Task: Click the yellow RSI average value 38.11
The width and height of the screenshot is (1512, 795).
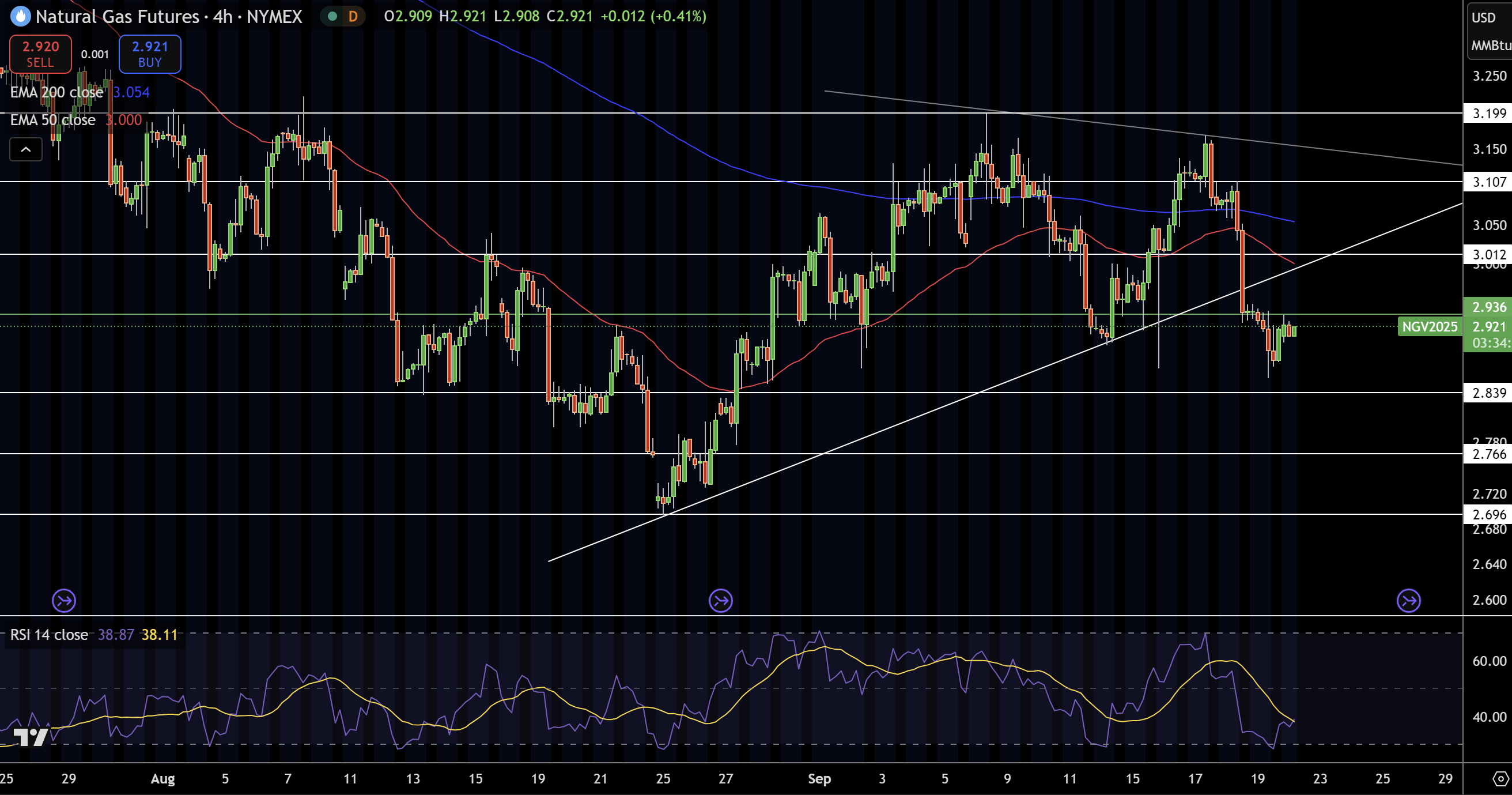Action: 159,635
